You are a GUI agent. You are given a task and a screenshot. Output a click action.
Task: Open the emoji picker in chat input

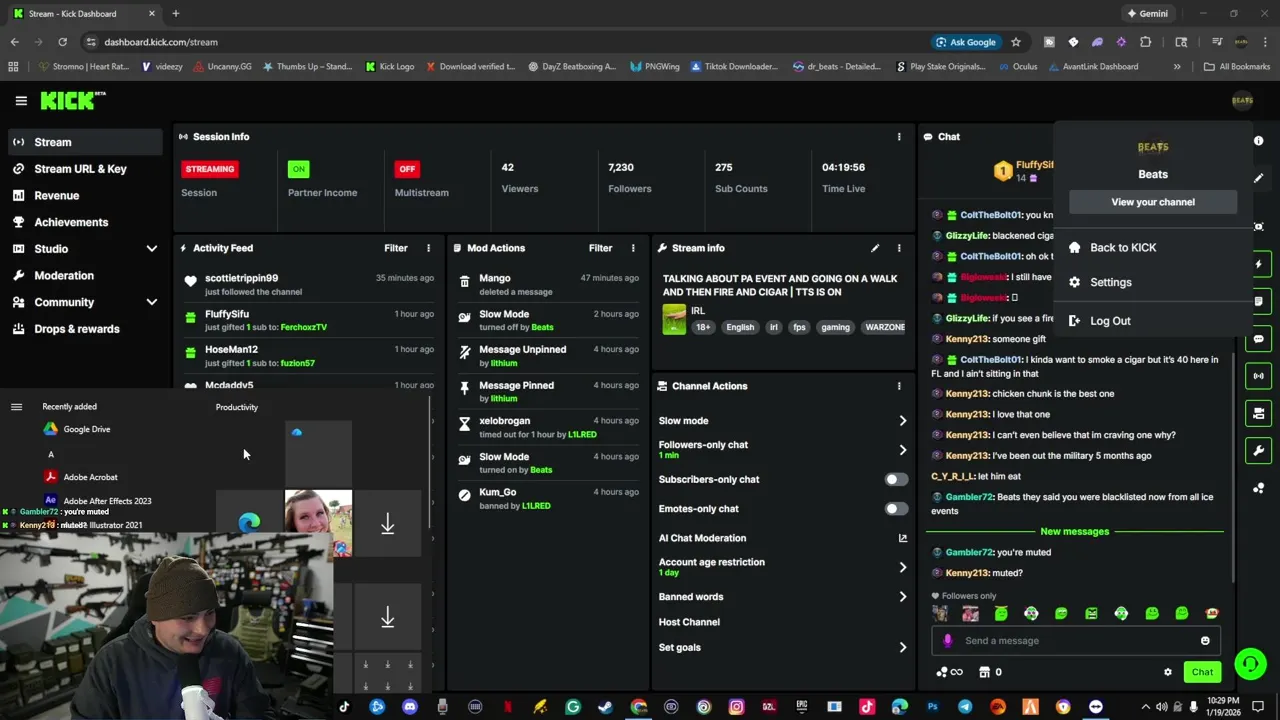[x=1205, y=641]
